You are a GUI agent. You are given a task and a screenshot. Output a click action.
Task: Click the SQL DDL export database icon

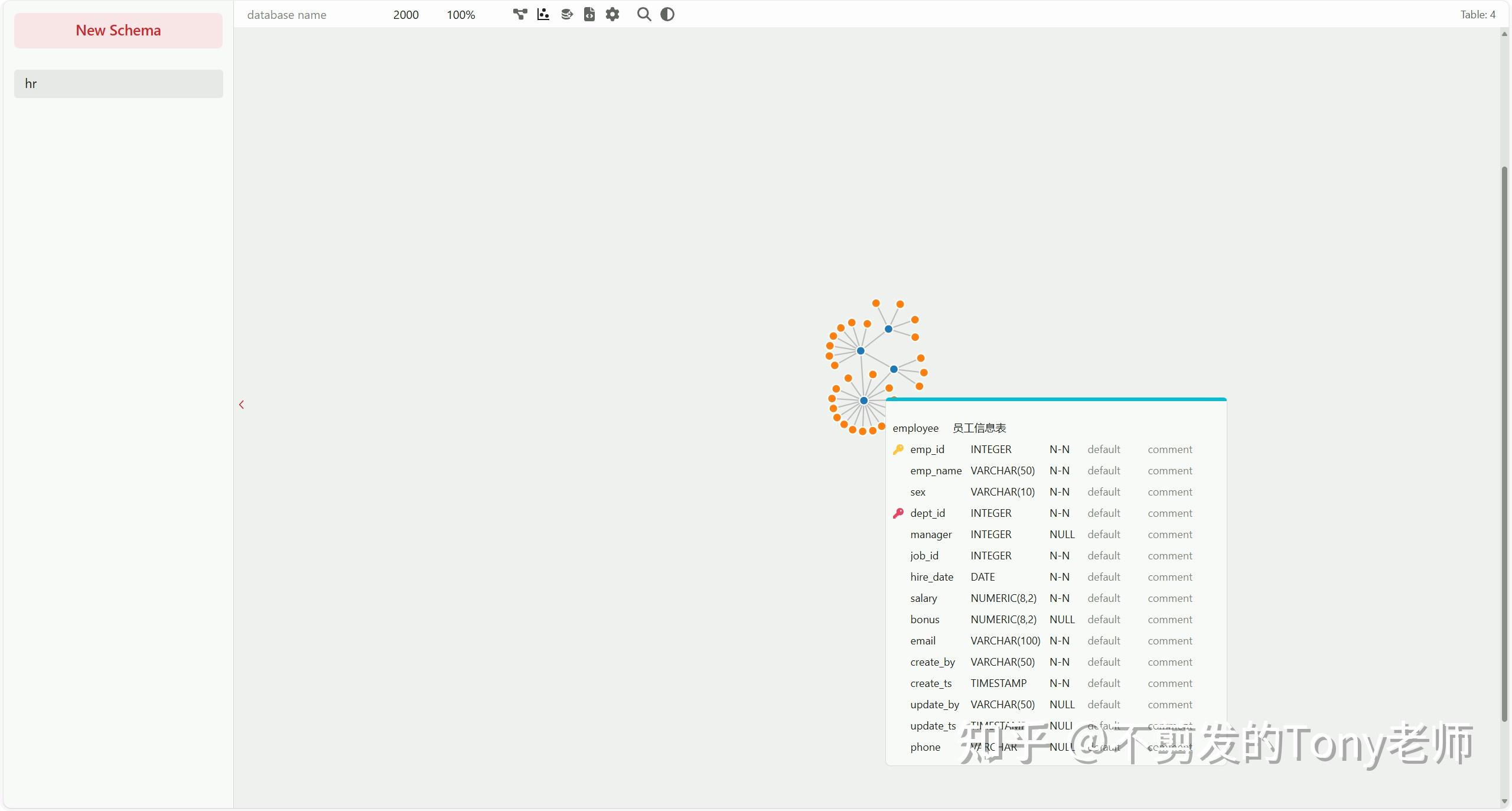(x=566, y=14)
